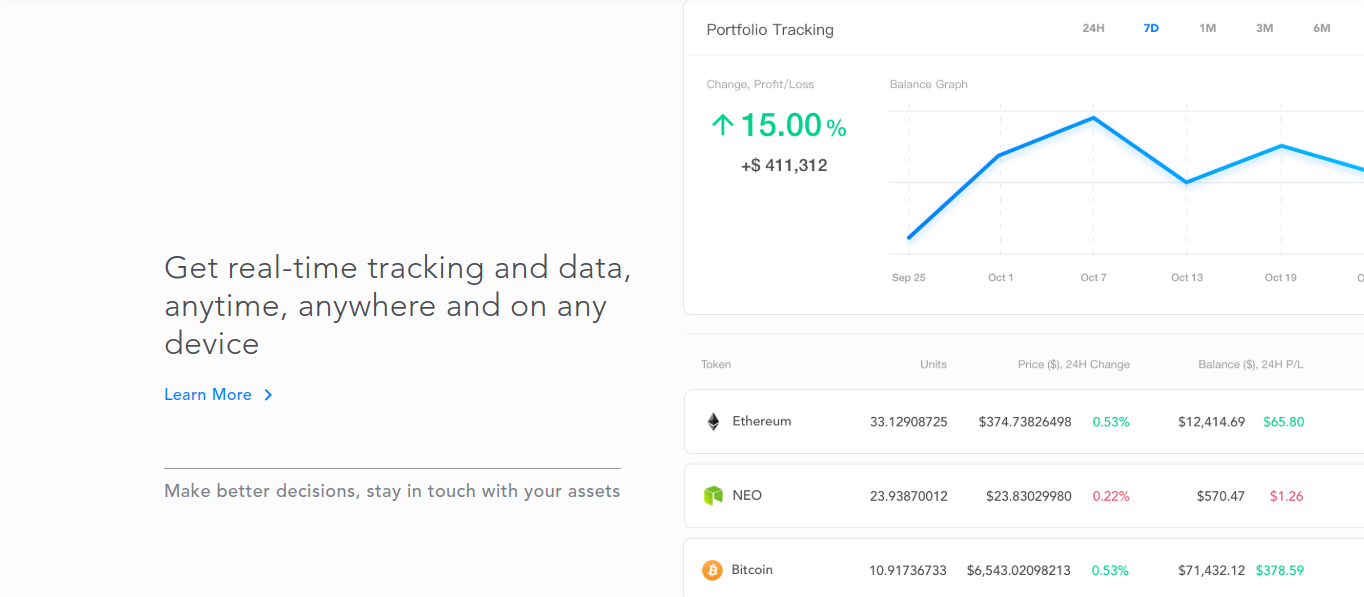Screen dimensions: 1364x597
Task: Click the Oct 7 peak on balance graph
Action: click(x=1093, y=118)
